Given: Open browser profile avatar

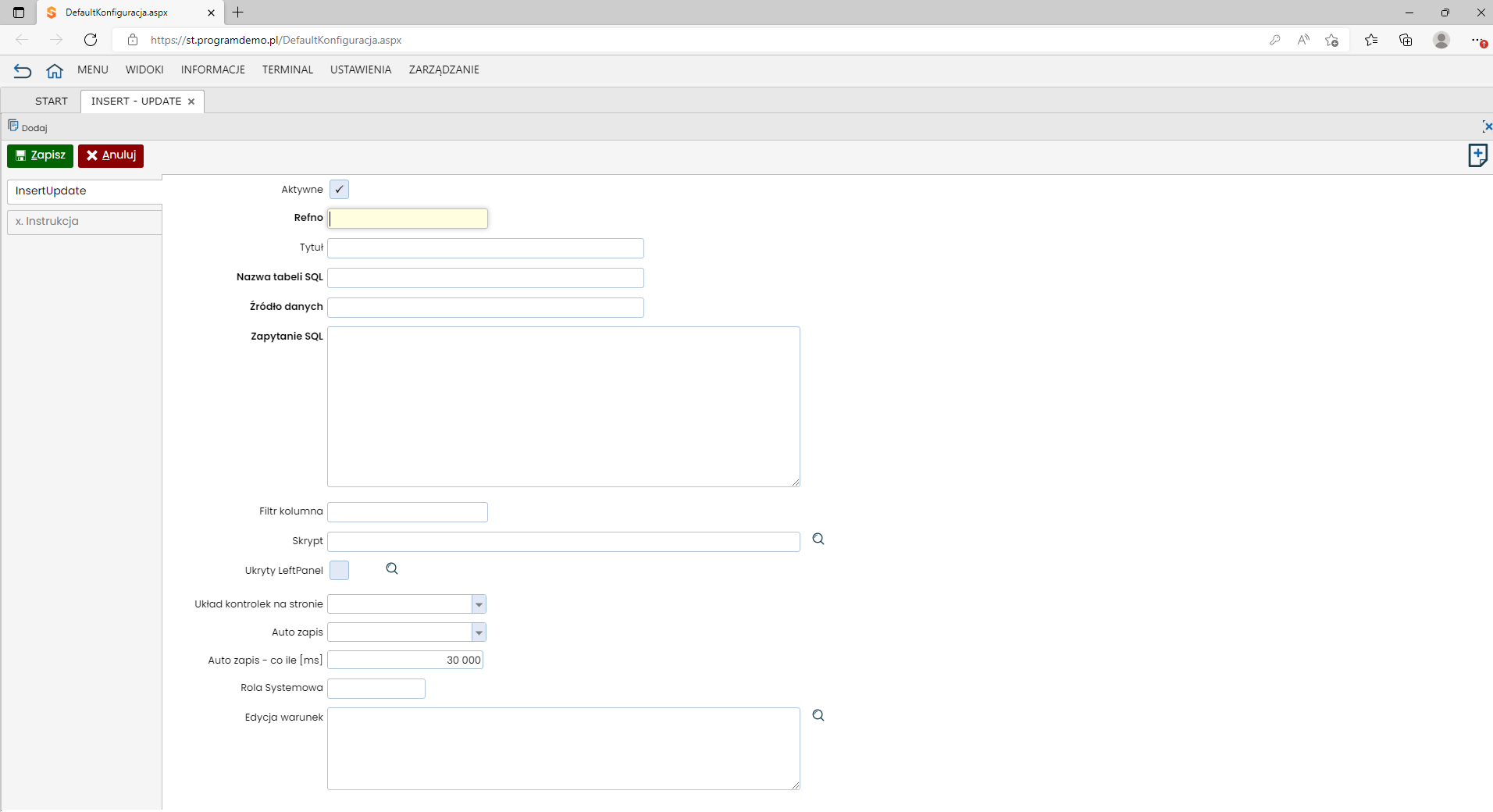Looking at the screenshot, I should [x=1441, y=40].
